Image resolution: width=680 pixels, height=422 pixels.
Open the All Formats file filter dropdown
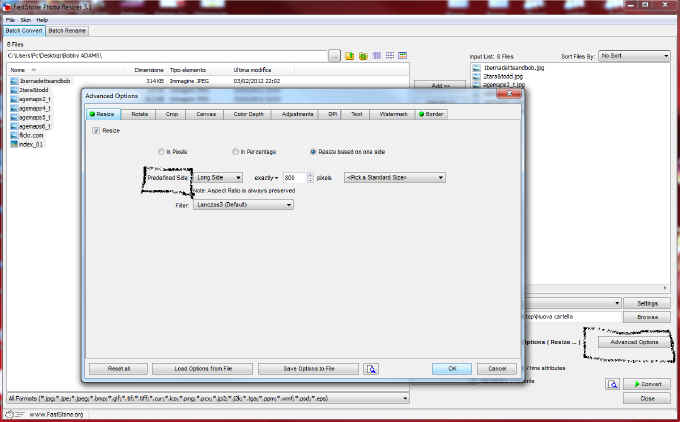[208, 398]
